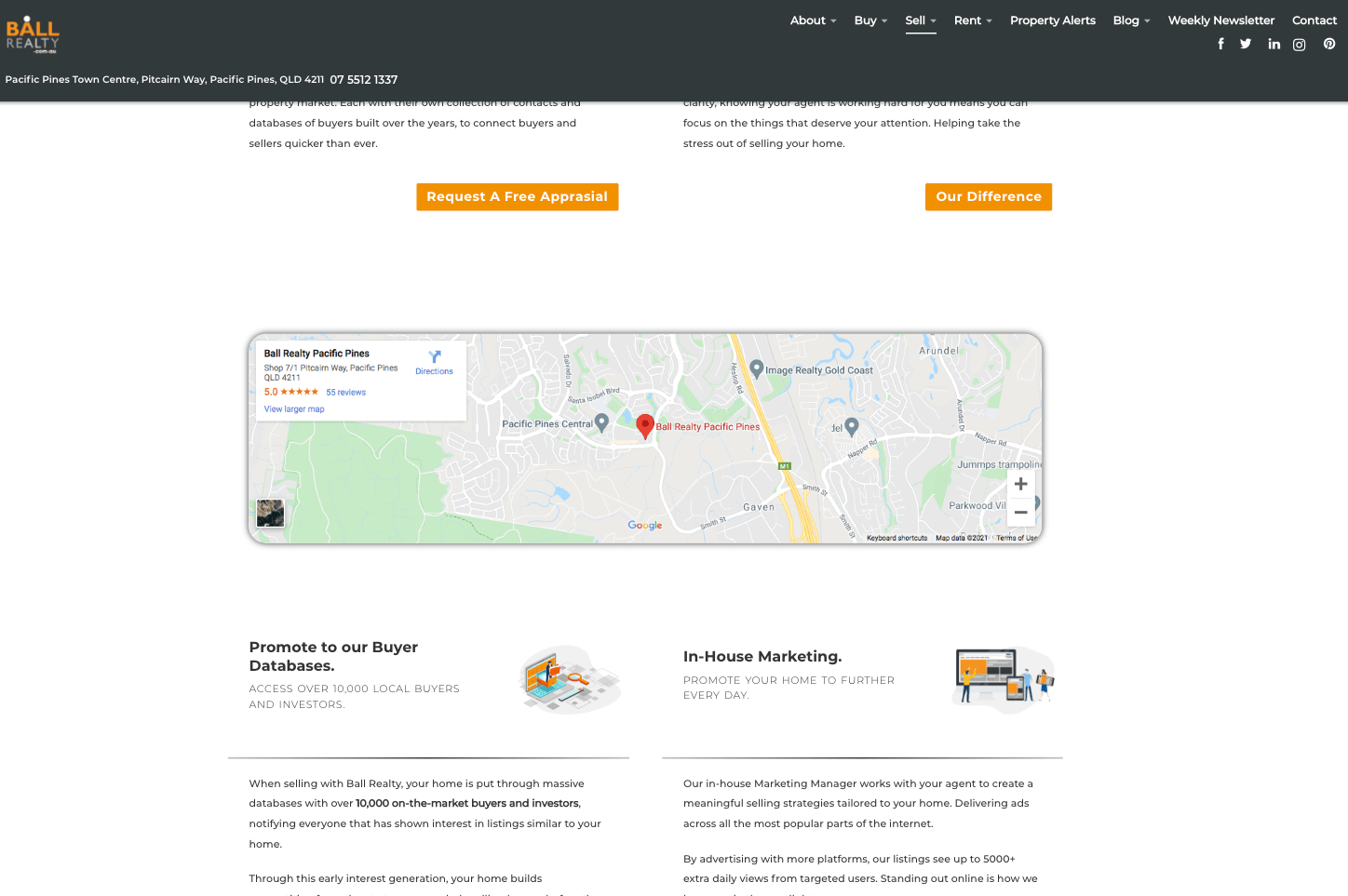1348x896 pixels.
Task: Open the Twitter social icon
Action: (1246, 44)
